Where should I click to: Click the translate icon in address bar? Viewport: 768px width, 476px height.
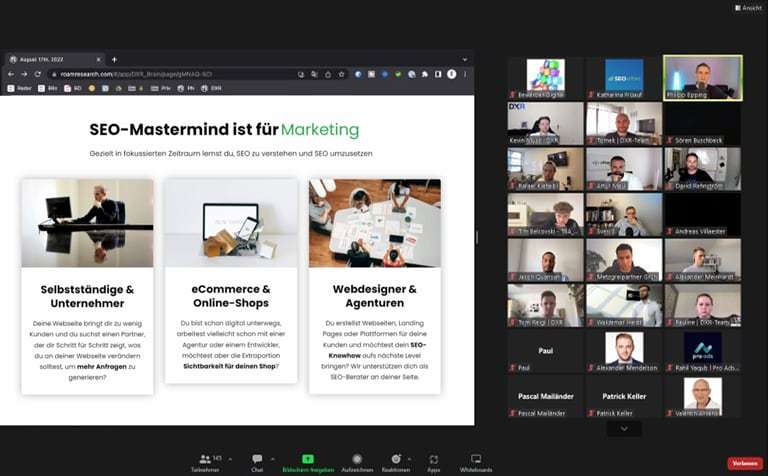click(x=314, y=74)
